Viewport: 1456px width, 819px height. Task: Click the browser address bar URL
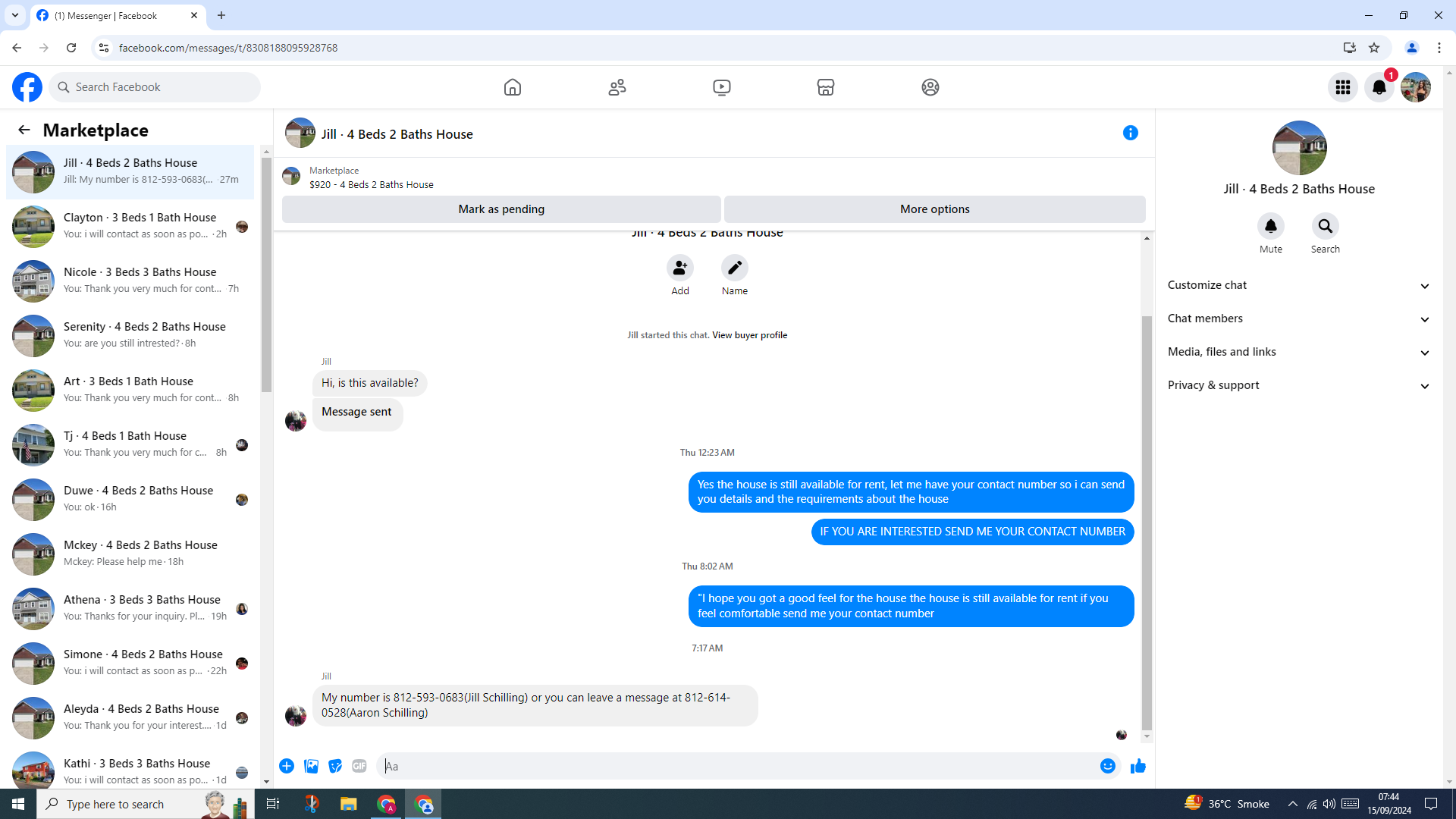[x=228, y=48]
